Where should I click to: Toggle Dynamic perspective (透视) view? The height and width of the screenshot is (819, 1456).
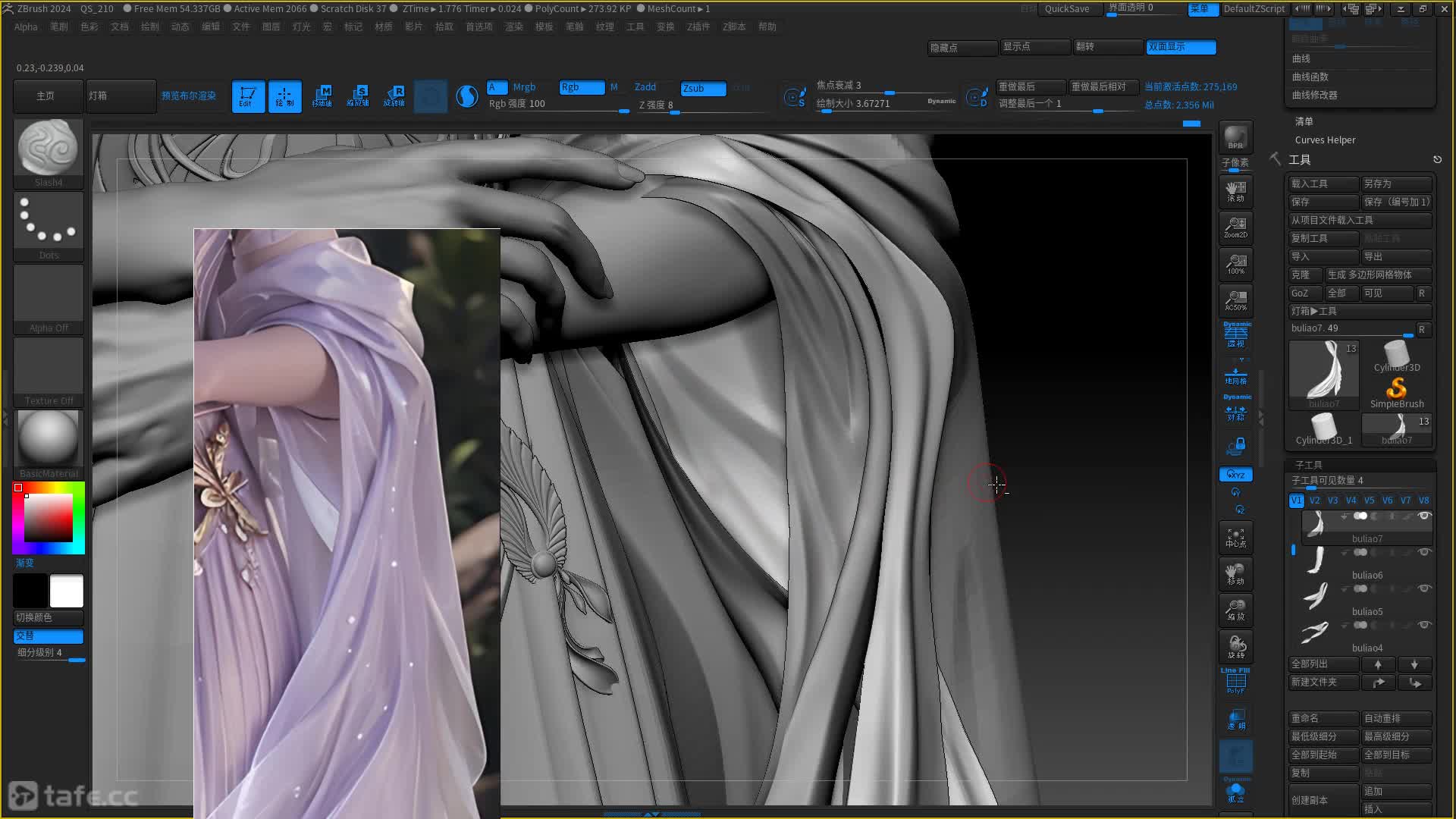point(1236,336)
